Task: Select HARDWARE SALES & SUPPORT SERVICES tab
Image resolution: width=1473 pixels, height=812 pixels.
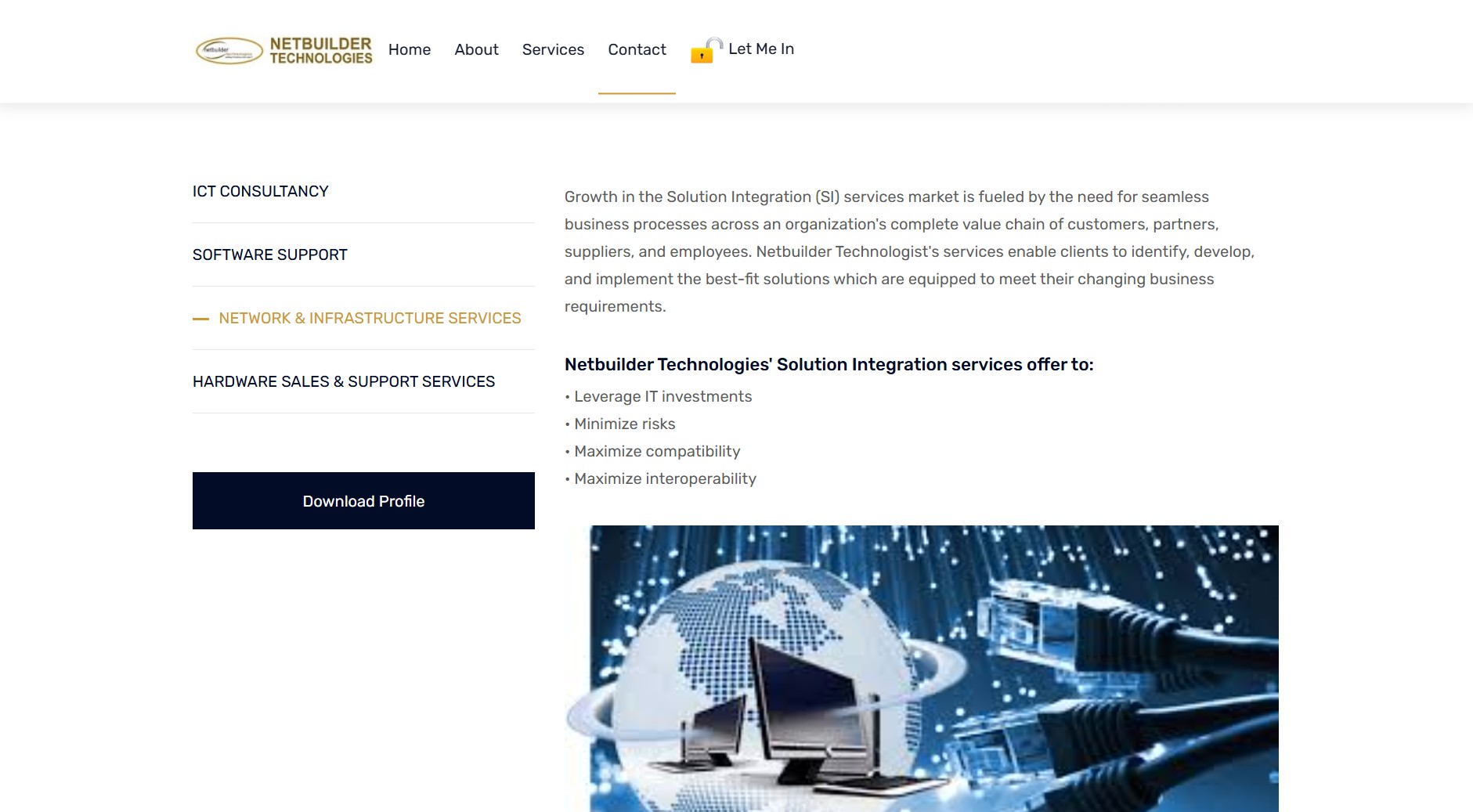Action: tap(343, 381)
